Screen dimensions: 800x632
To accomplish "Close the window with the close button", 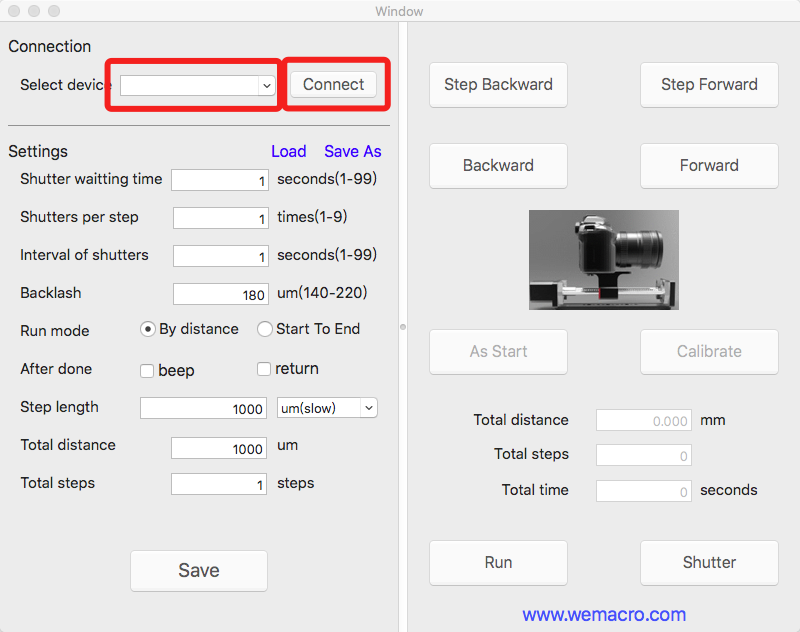I will pos(14,11).
